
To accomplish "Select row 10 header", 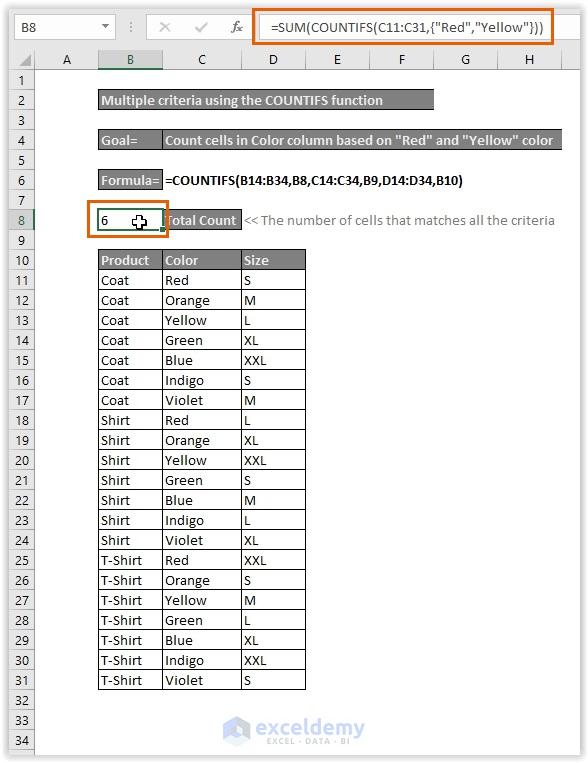I will click(21, 260).
